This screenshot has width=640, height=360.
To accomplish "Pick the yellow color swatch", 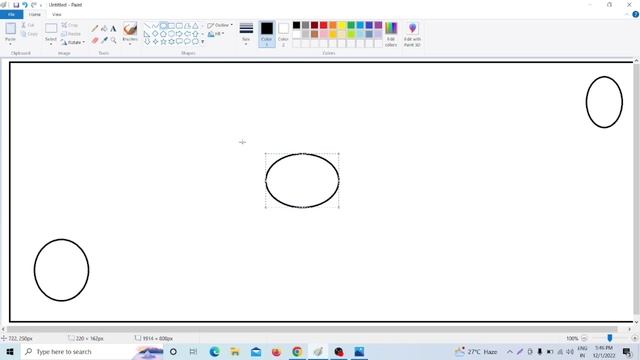I will 342,25.
